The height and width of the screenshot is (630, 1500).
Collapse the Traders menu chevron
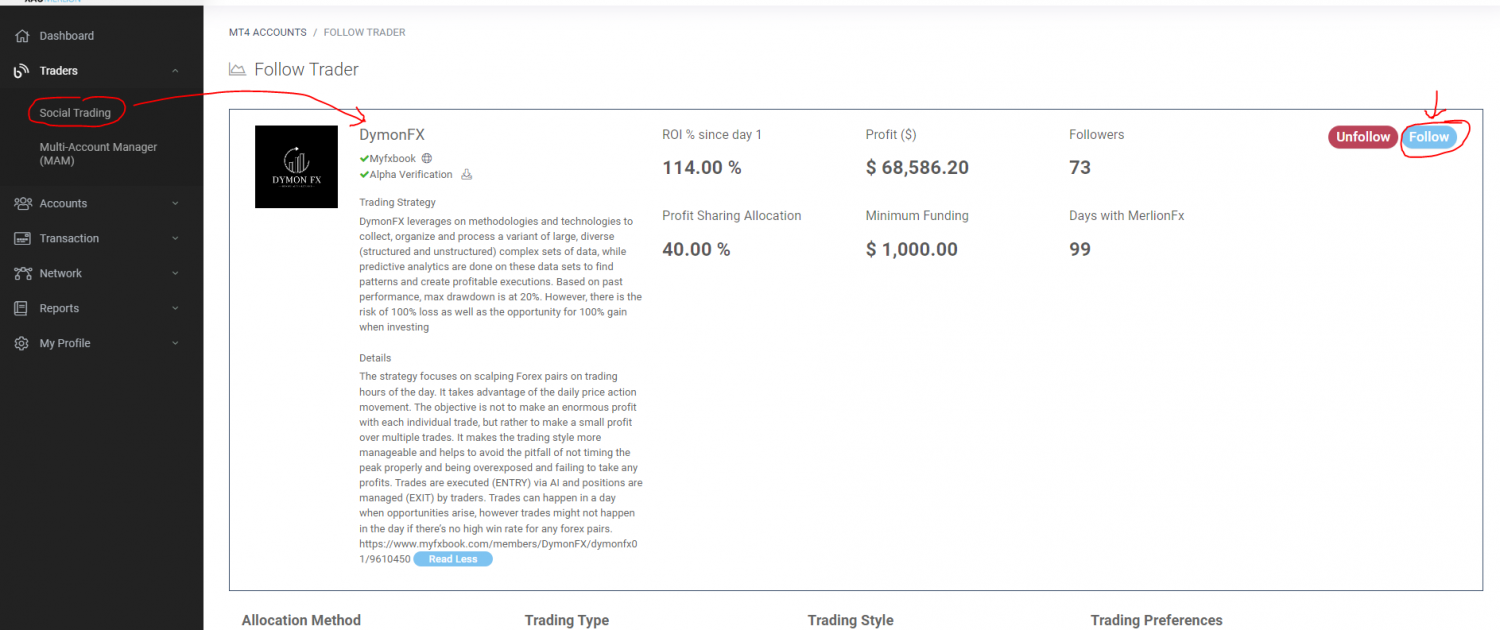point(175,71)
